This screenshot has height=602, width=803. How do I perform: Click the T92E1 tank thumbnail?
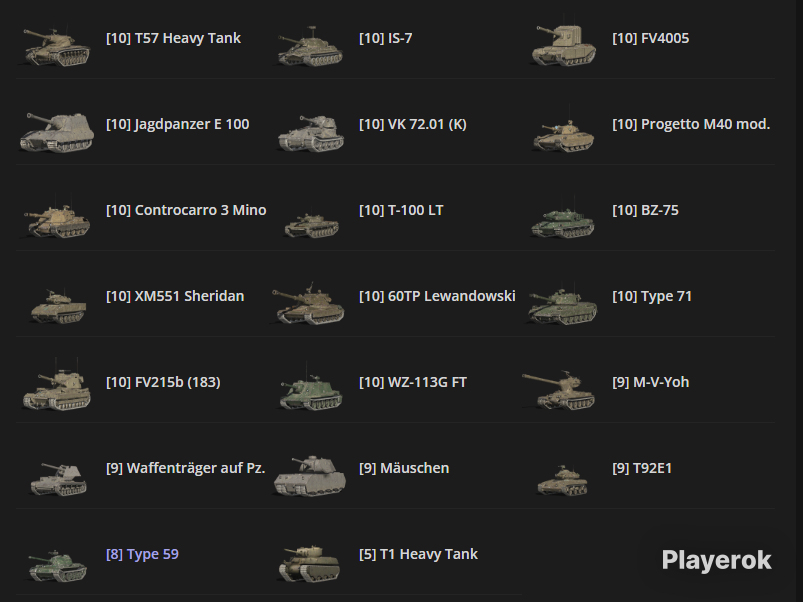coord(562,480)
